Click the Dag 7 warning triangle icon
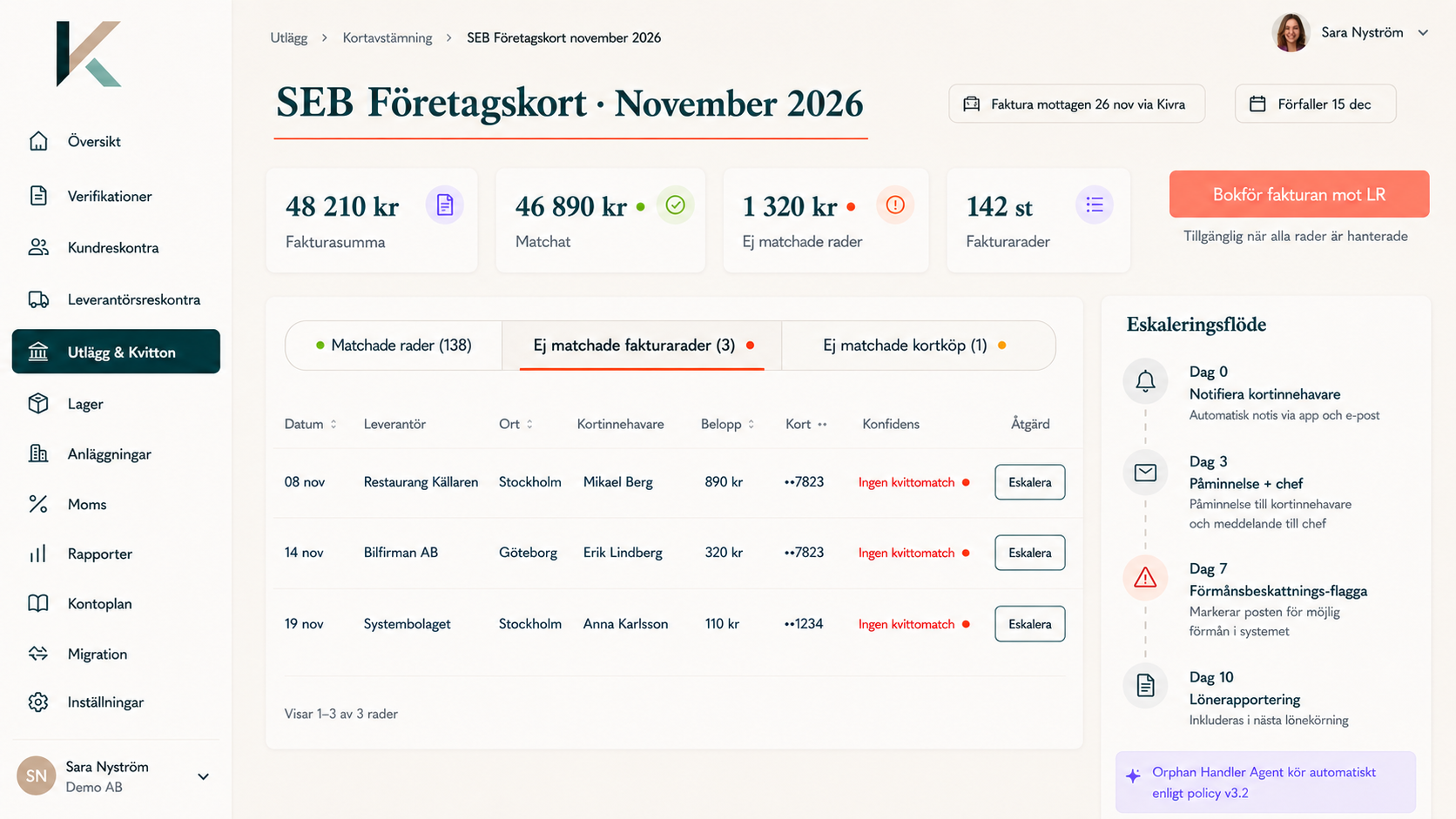 click(1145, 577)
